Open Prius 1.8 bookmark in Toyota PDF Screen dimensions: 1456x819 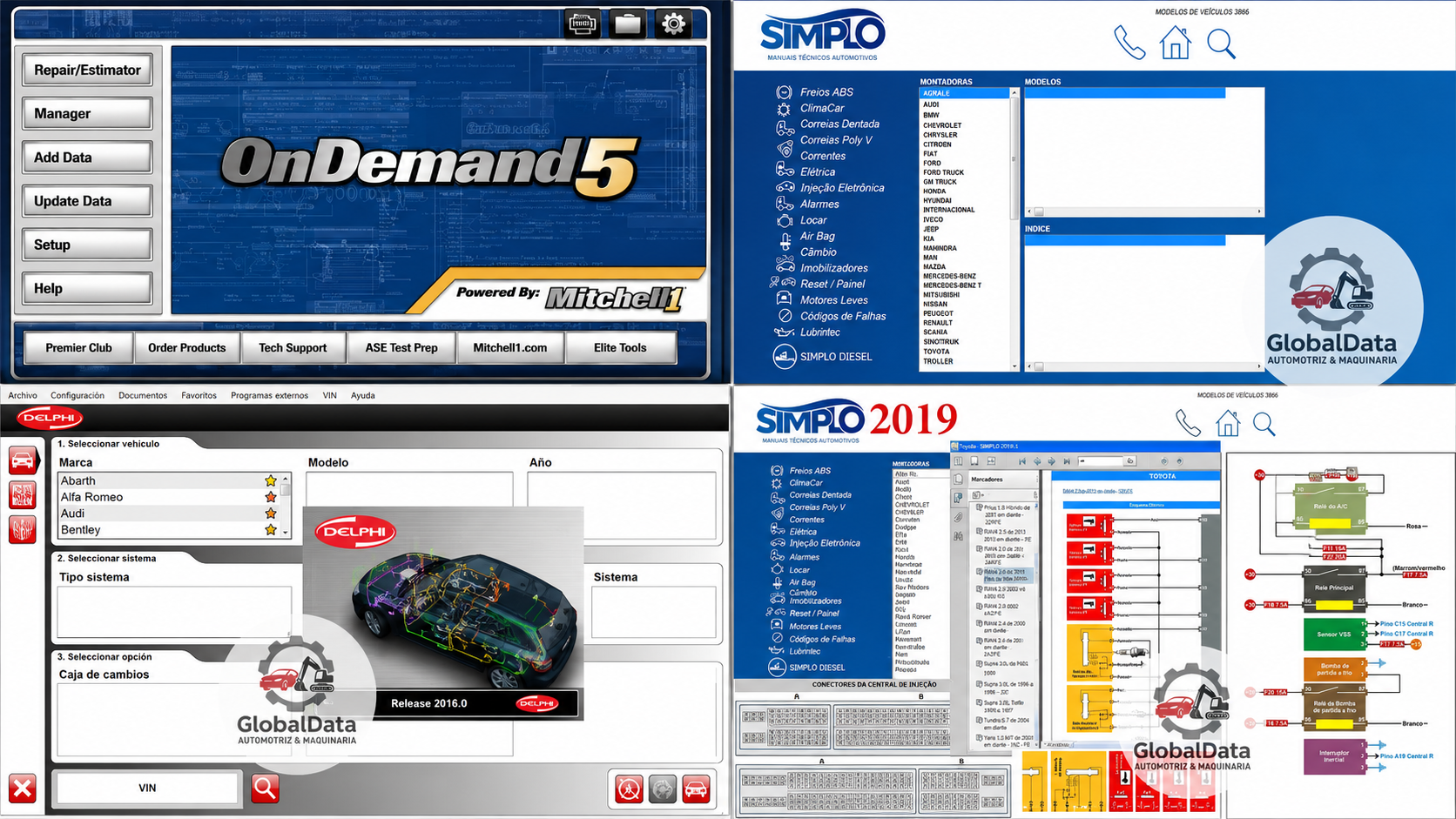coord(1008,514)
